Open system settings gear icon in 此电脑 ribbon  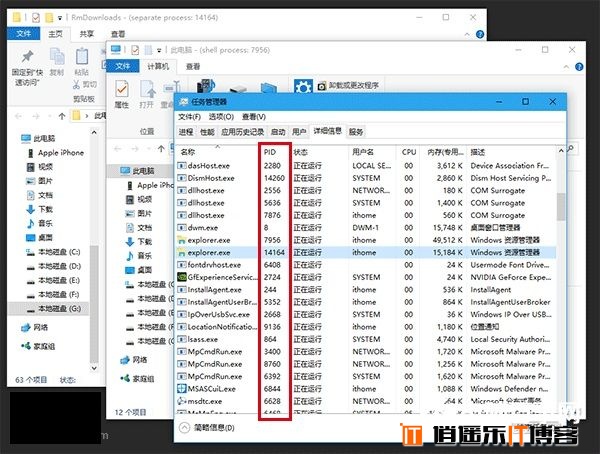303,87
